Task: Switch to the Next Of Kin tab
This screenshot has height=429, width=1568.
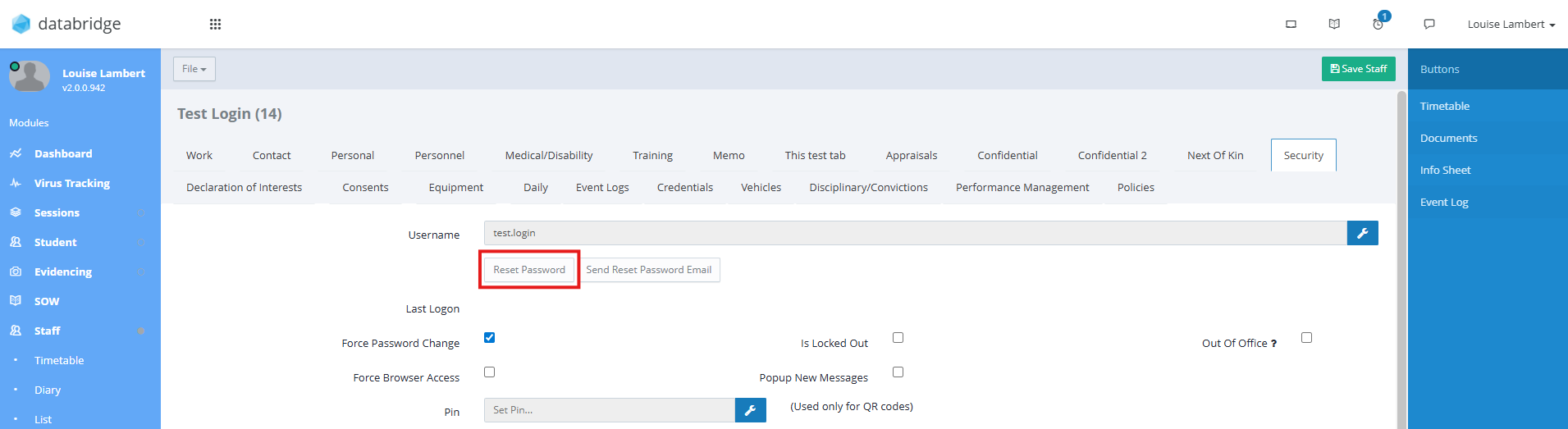Action: pyautogui.click(x=1215, y=155)
